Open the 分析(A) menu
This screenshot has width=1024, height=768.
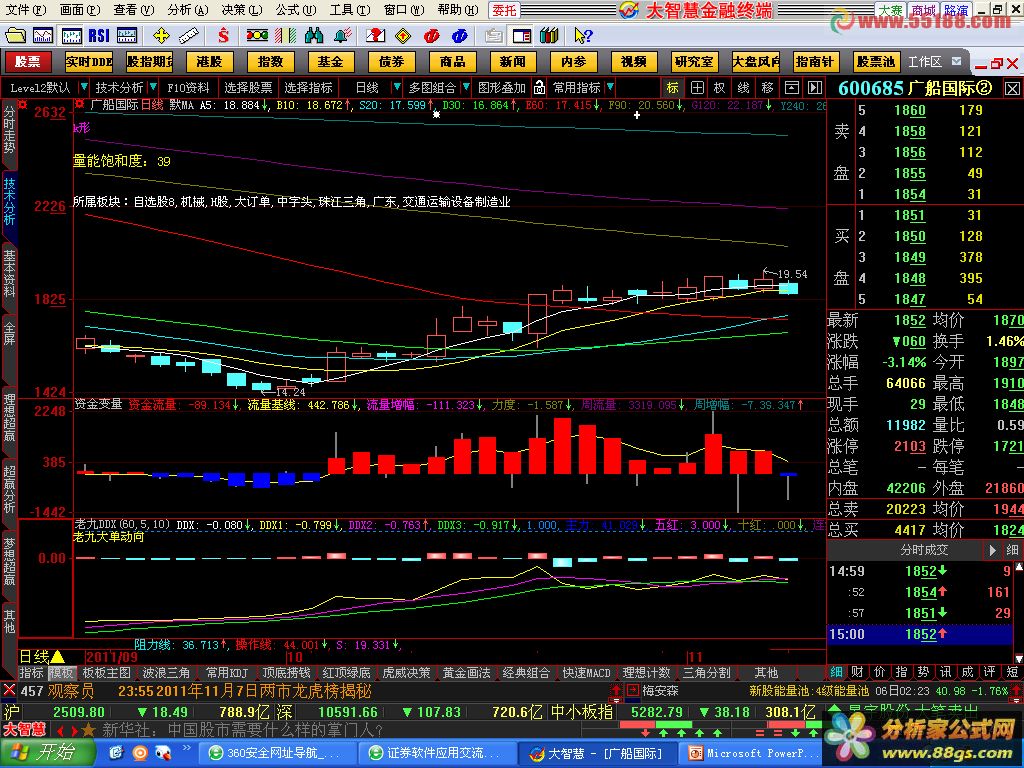pyautogui.click(x=187, y=10)
